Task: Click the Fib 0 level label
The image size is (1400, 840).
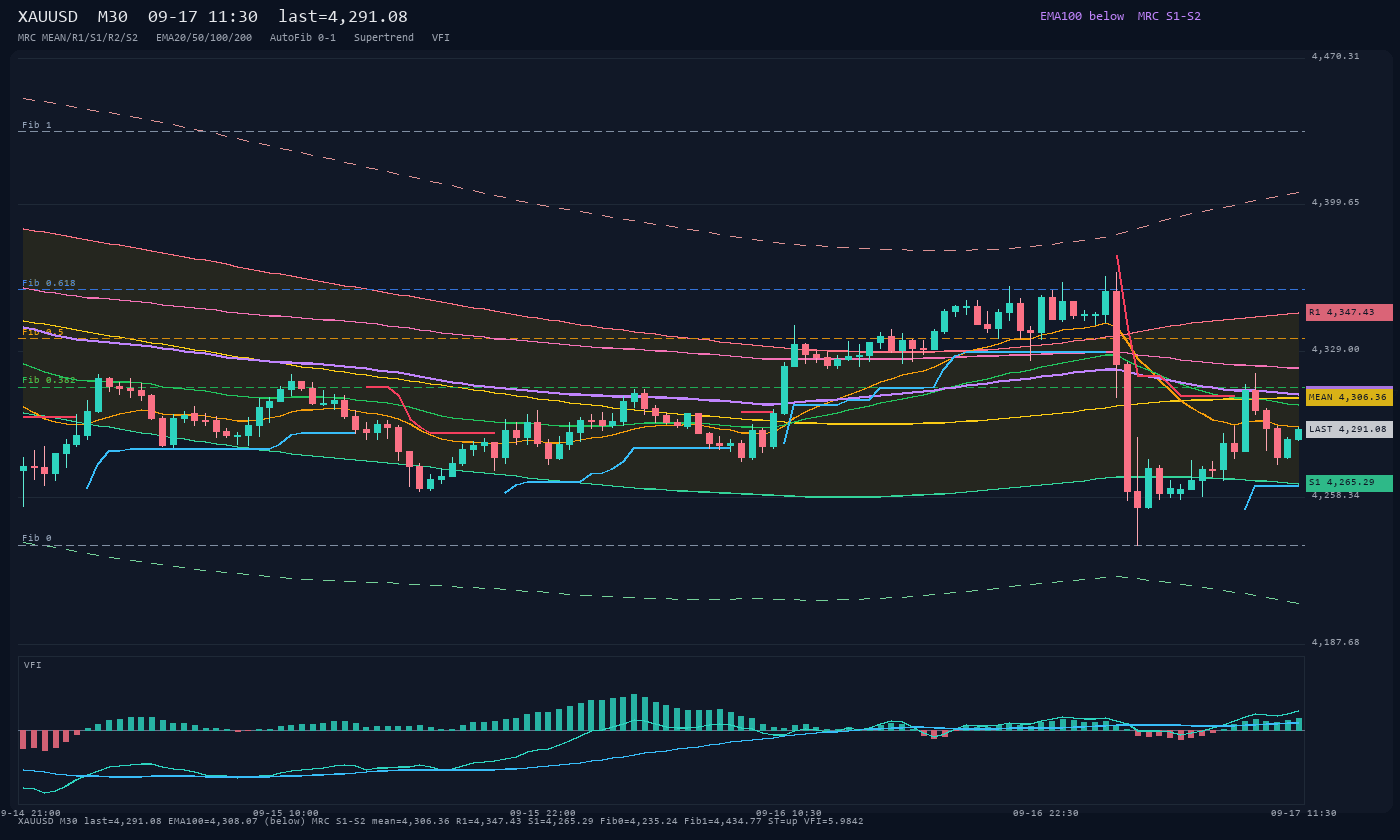Action: click(x=37, y=538)
